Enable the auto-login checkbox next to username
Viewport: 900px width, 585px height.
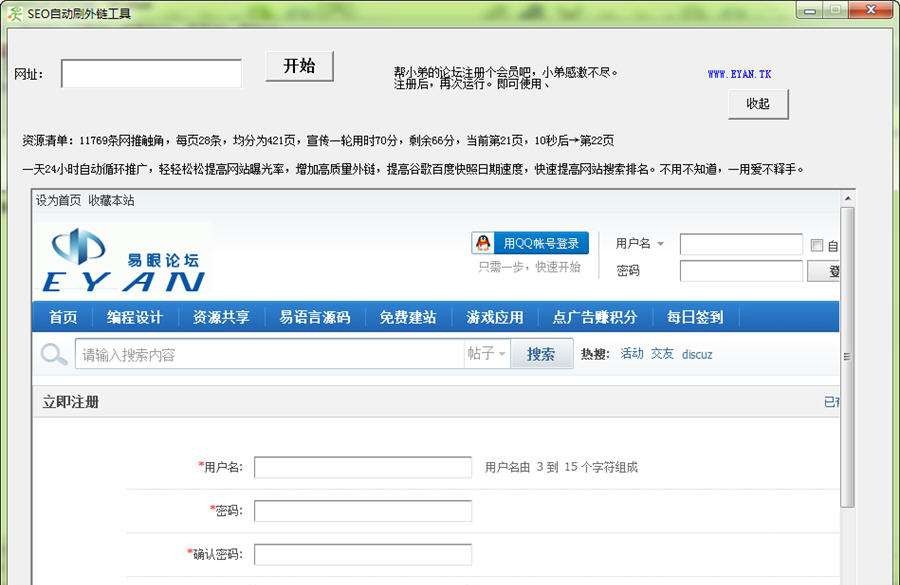pyautogui.click(x=817, y=244)
